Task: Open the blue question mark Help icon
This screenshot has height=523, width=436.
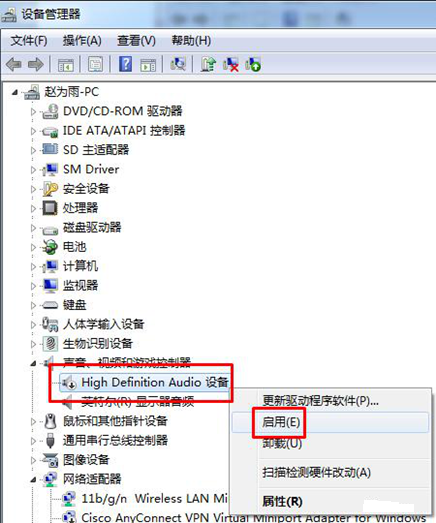Action: tap(125, 64)
